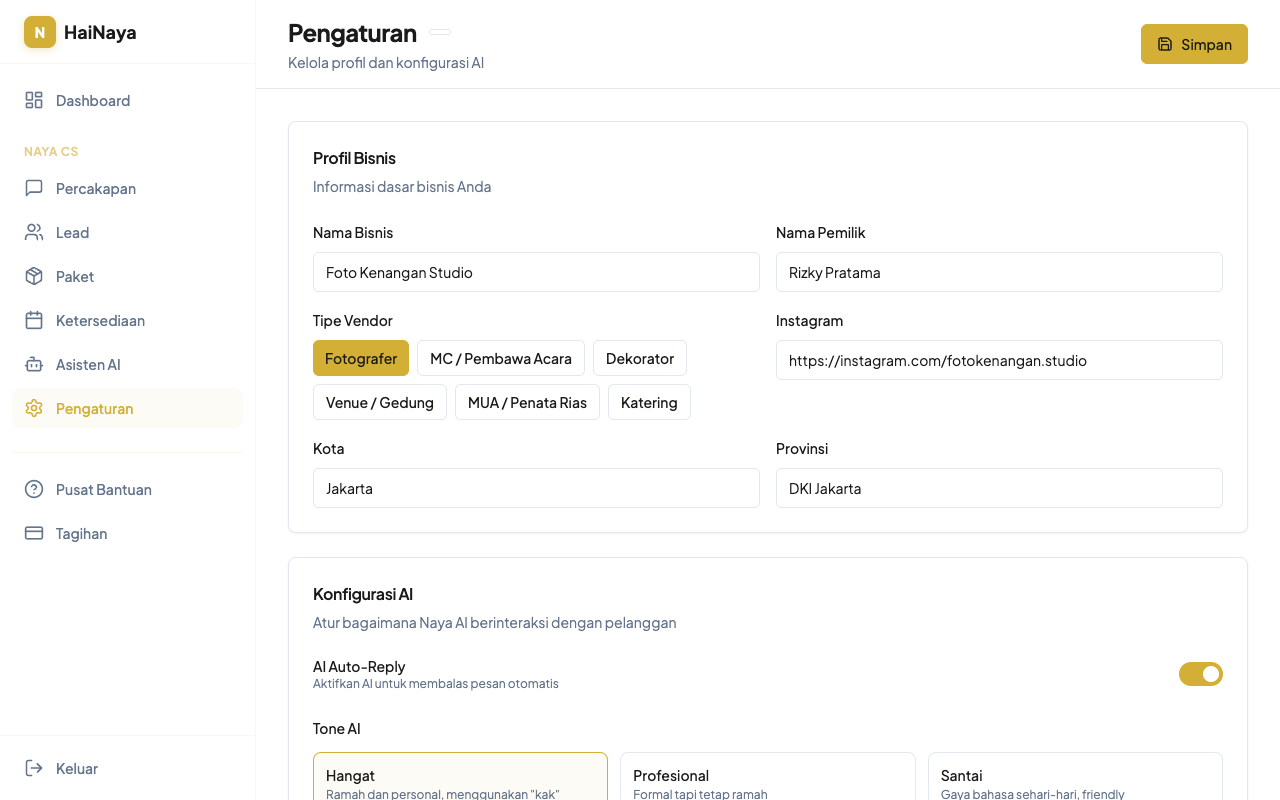Click the HaiNaya logo icon
Image resolution: width=1280 pixels, height=800 pixels.
(x=40, y=32)
